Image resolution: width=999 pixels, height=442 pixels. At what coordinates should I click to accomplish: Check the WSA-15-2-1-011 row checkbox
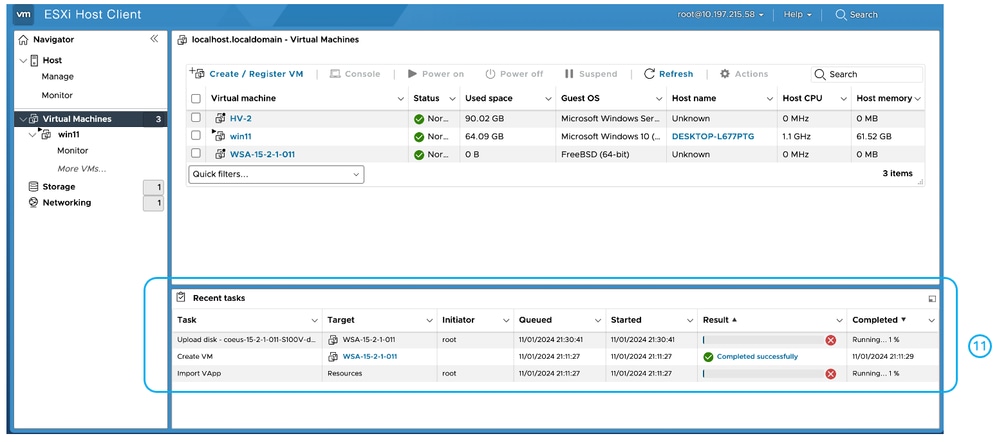click(196, 153)
